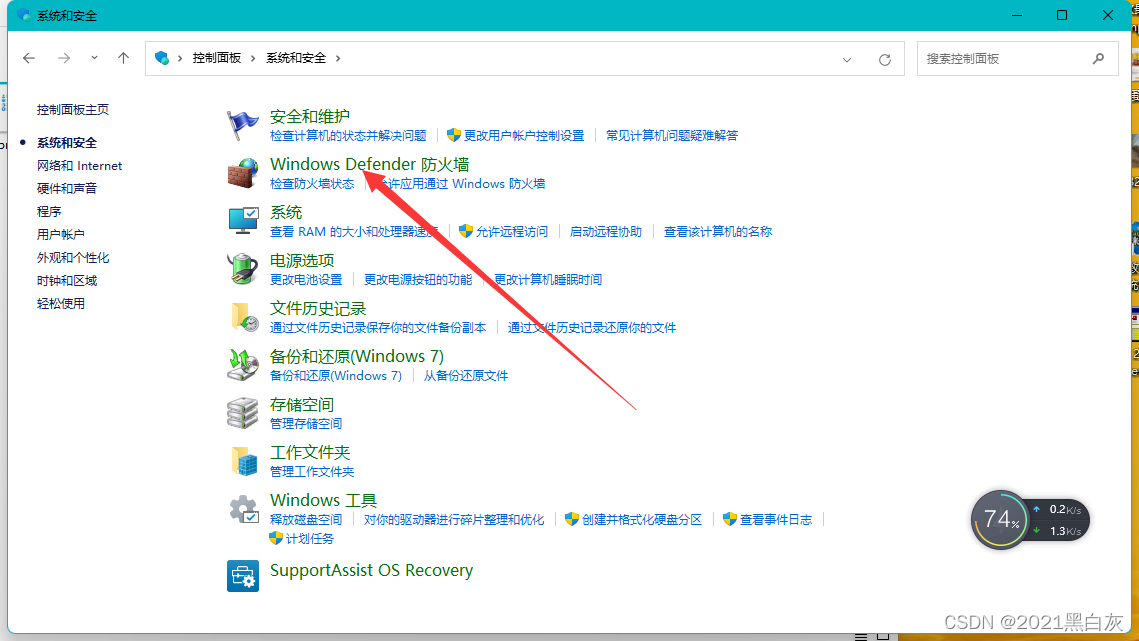Open the 安全和维护 heading
The height and width of the screenshot is (641, 1139).
coord(309,116)
